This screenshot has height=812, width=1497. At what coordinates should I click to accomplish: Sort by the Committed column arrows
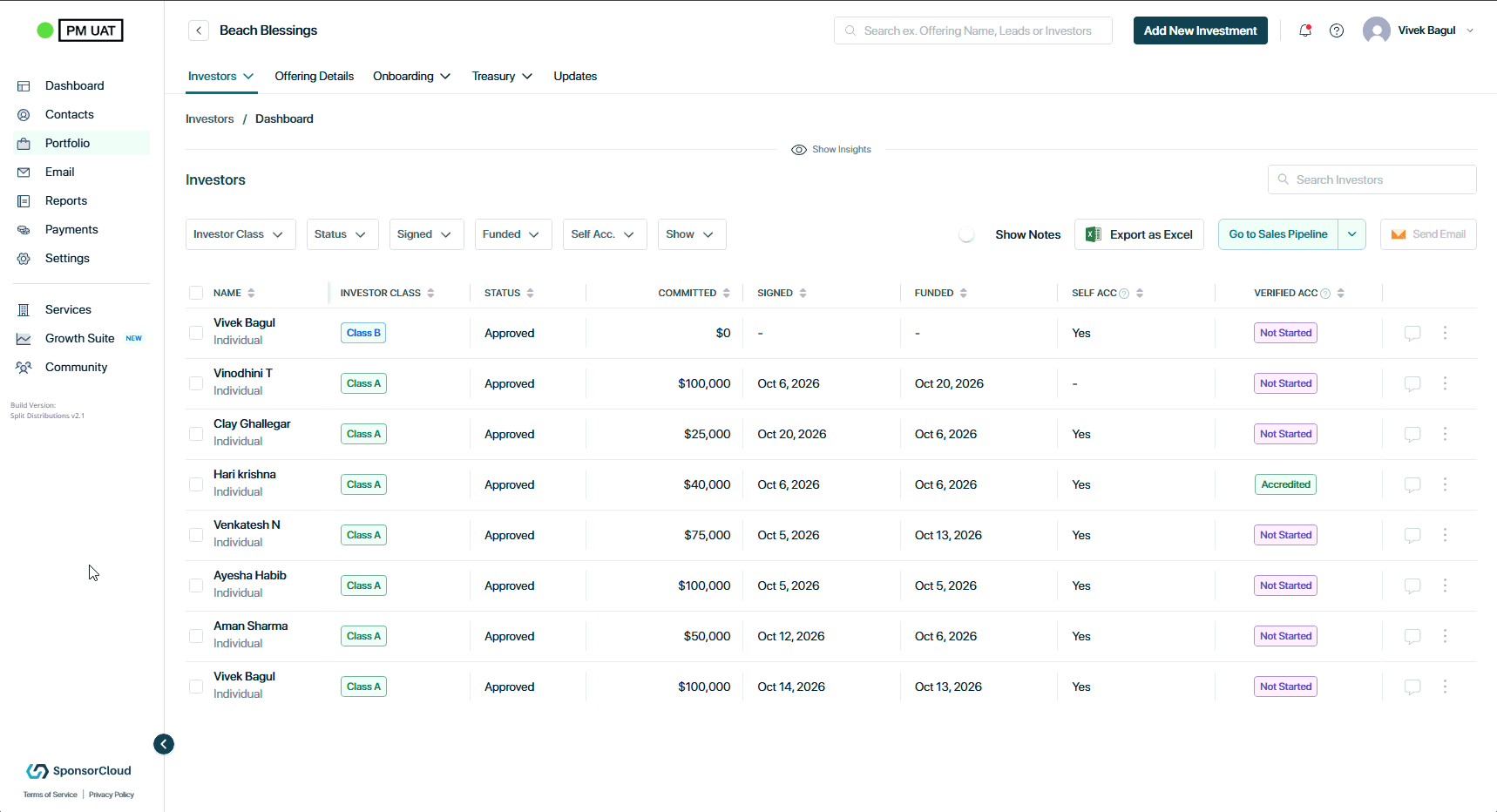click(x=727, y=294)
